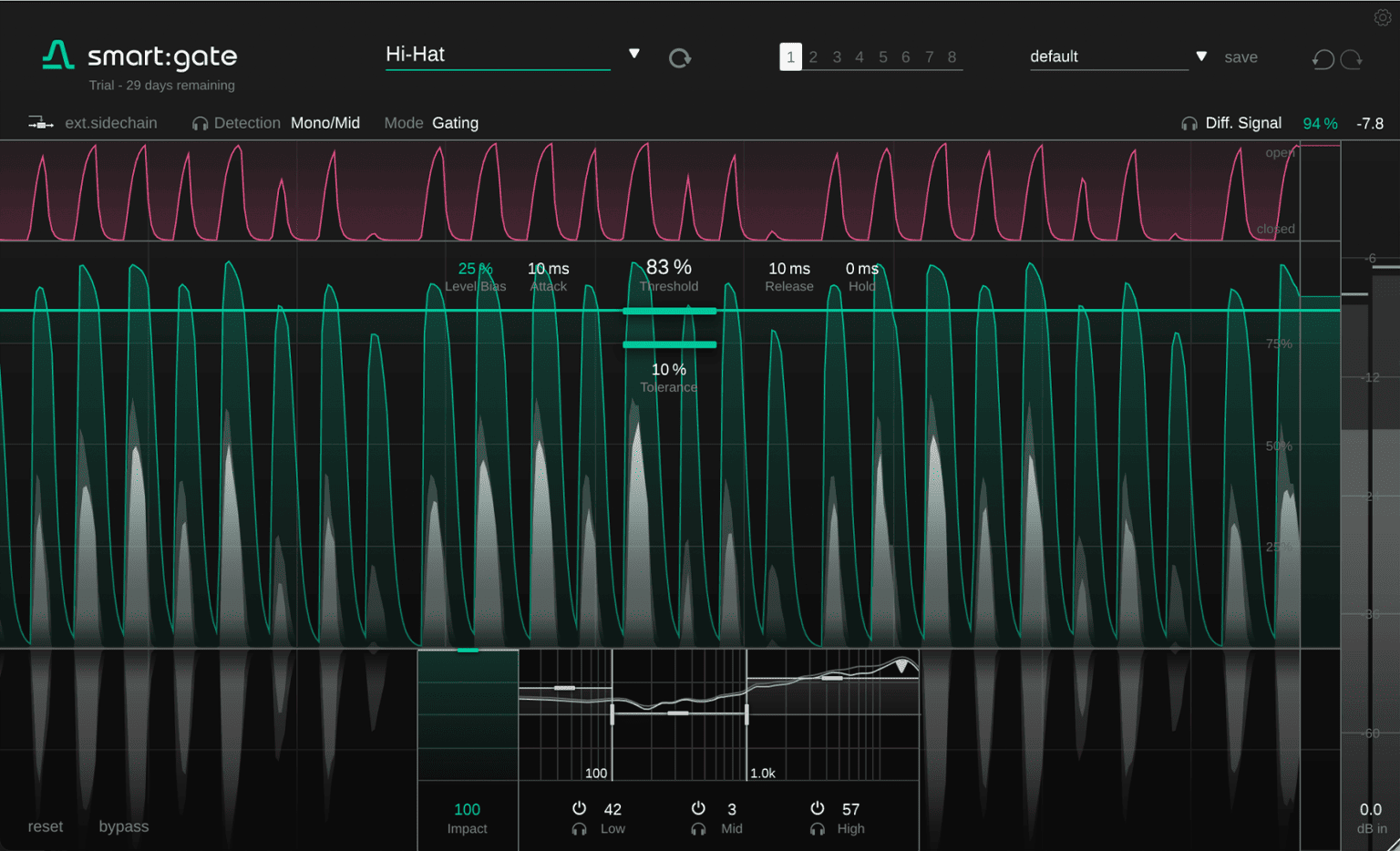The image size is (1400, 851).
Task: Click Gating to change the Mode
Action: 455,122
